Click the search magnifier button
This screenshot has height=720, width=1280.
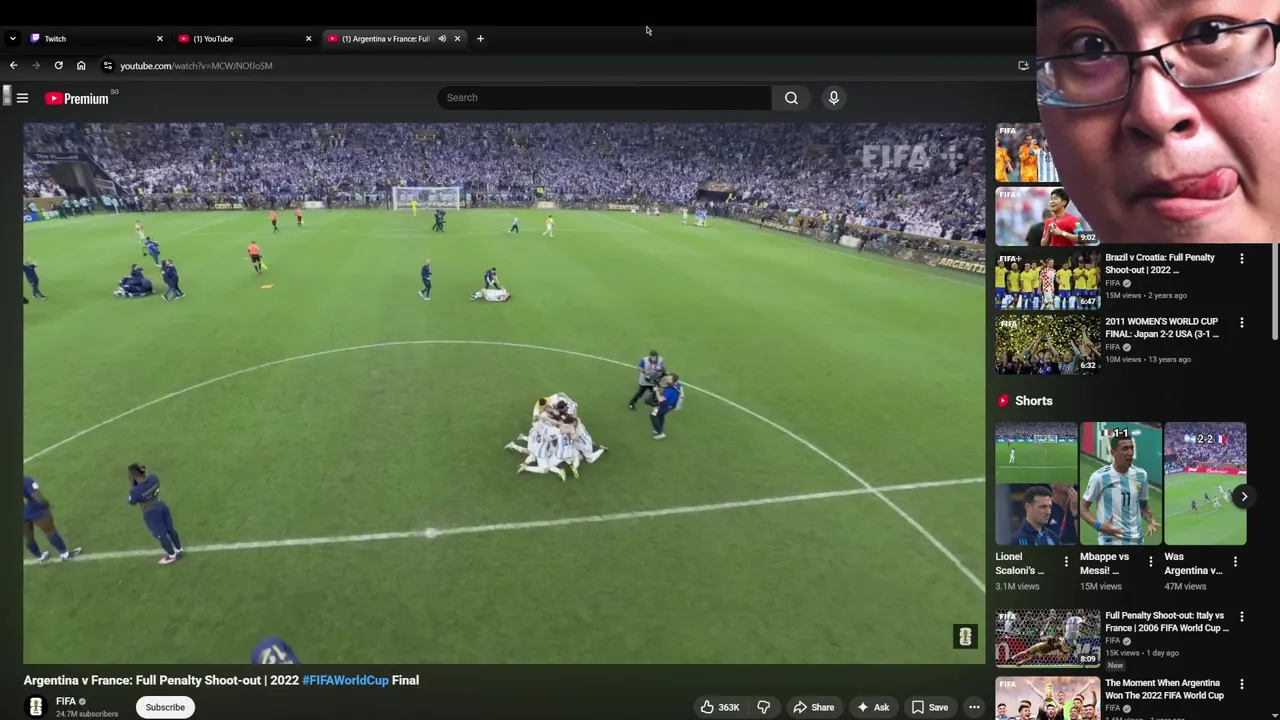pyautogui.click(x=791, y=98)
